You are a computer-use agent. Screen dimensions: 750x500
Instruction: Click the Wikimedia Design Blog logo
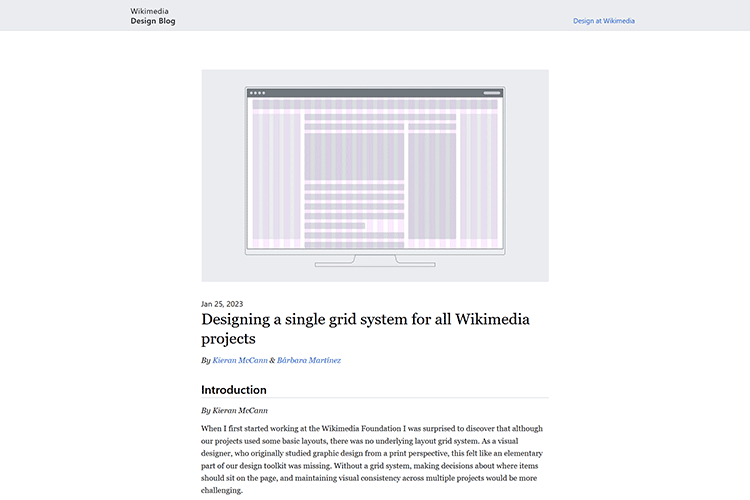tap(152, 15)
